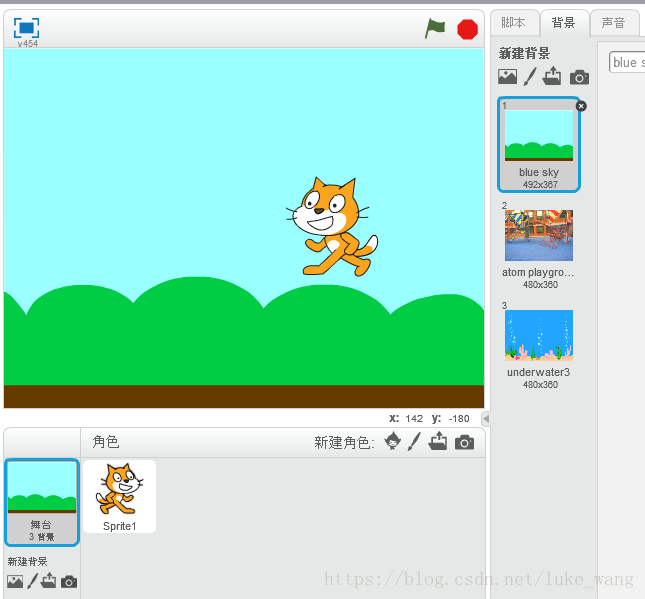Upload sprite from file icon

[x=438, y=441]
